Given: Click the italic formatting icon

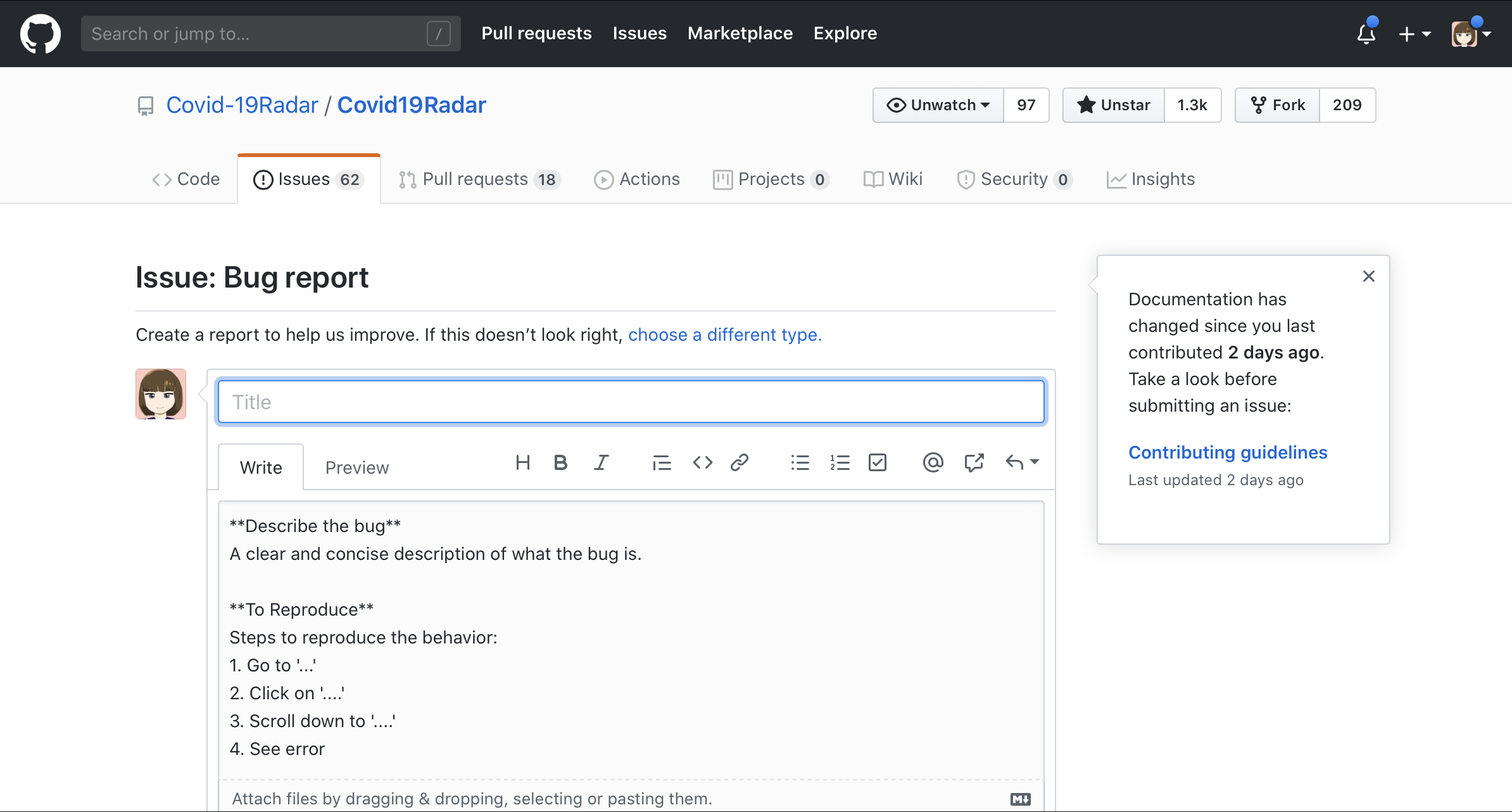Looking at the screenshot, I should tap(601, 463).
